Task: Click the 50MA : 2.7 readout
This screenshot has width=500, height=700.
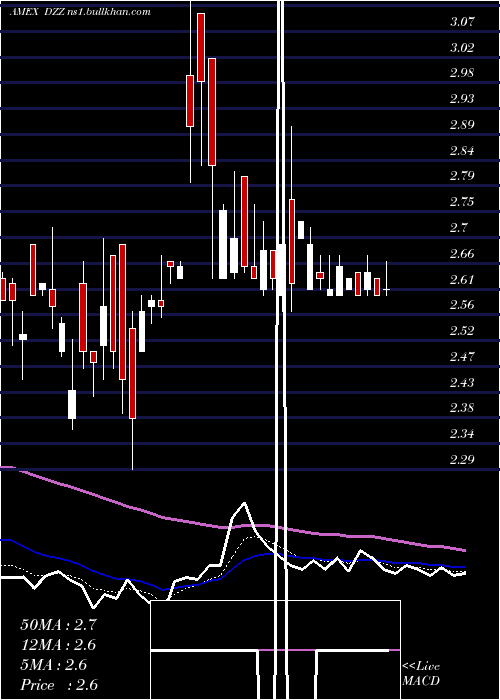Action: click(x=58, y=625)
